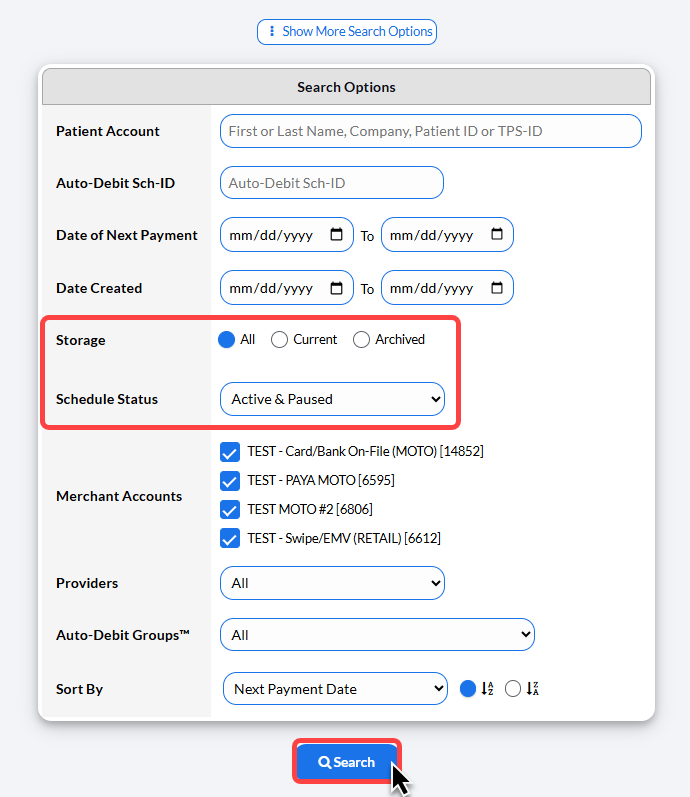Select the All storage radio button

point(226,340)
